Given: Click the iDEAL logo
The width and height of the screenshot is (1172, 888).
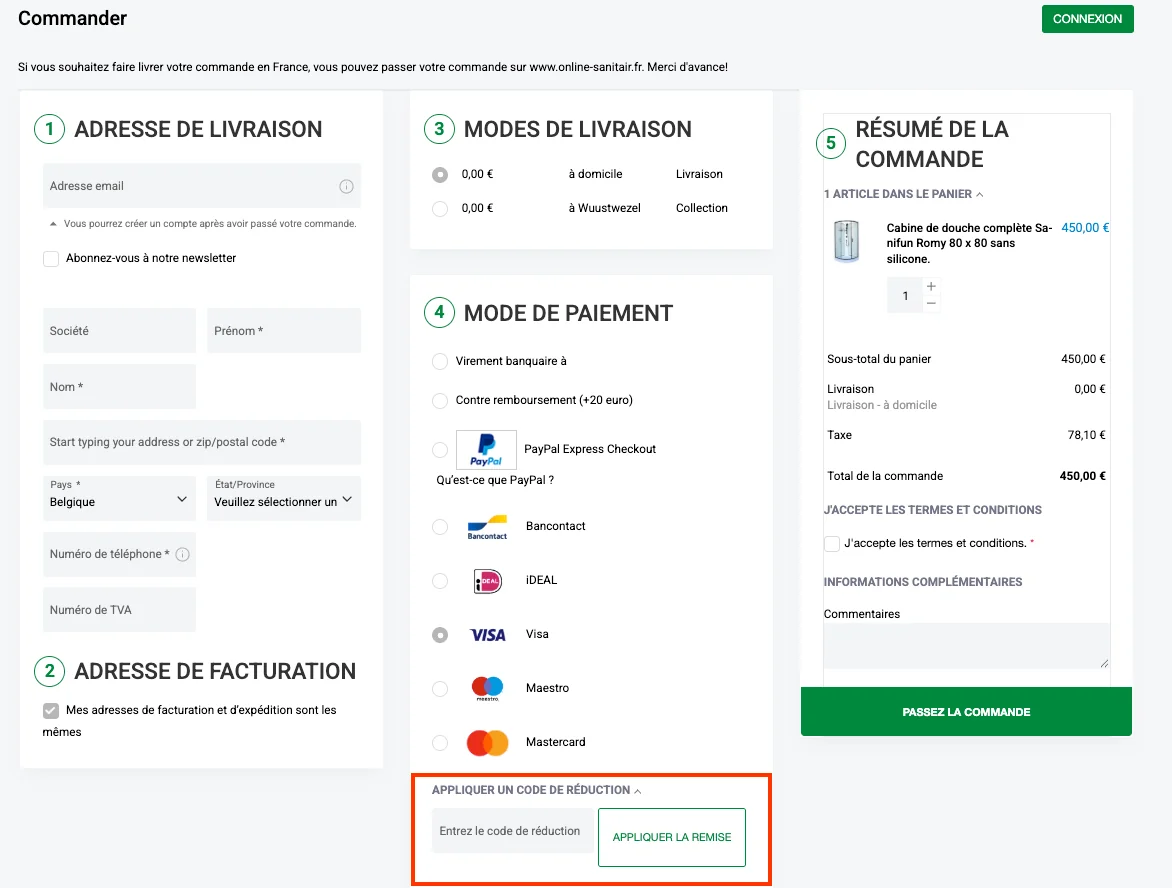Looking at the screenshot, I should [x=487, y=581].
